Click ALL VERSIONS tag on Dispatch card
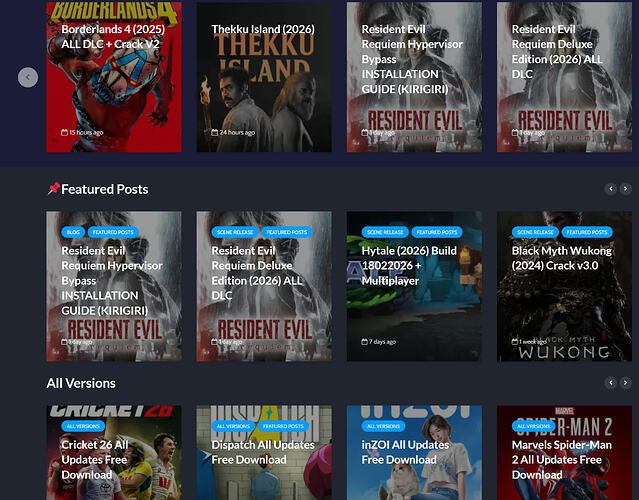This screenshot has width=639, height=500. coord(233,426)
